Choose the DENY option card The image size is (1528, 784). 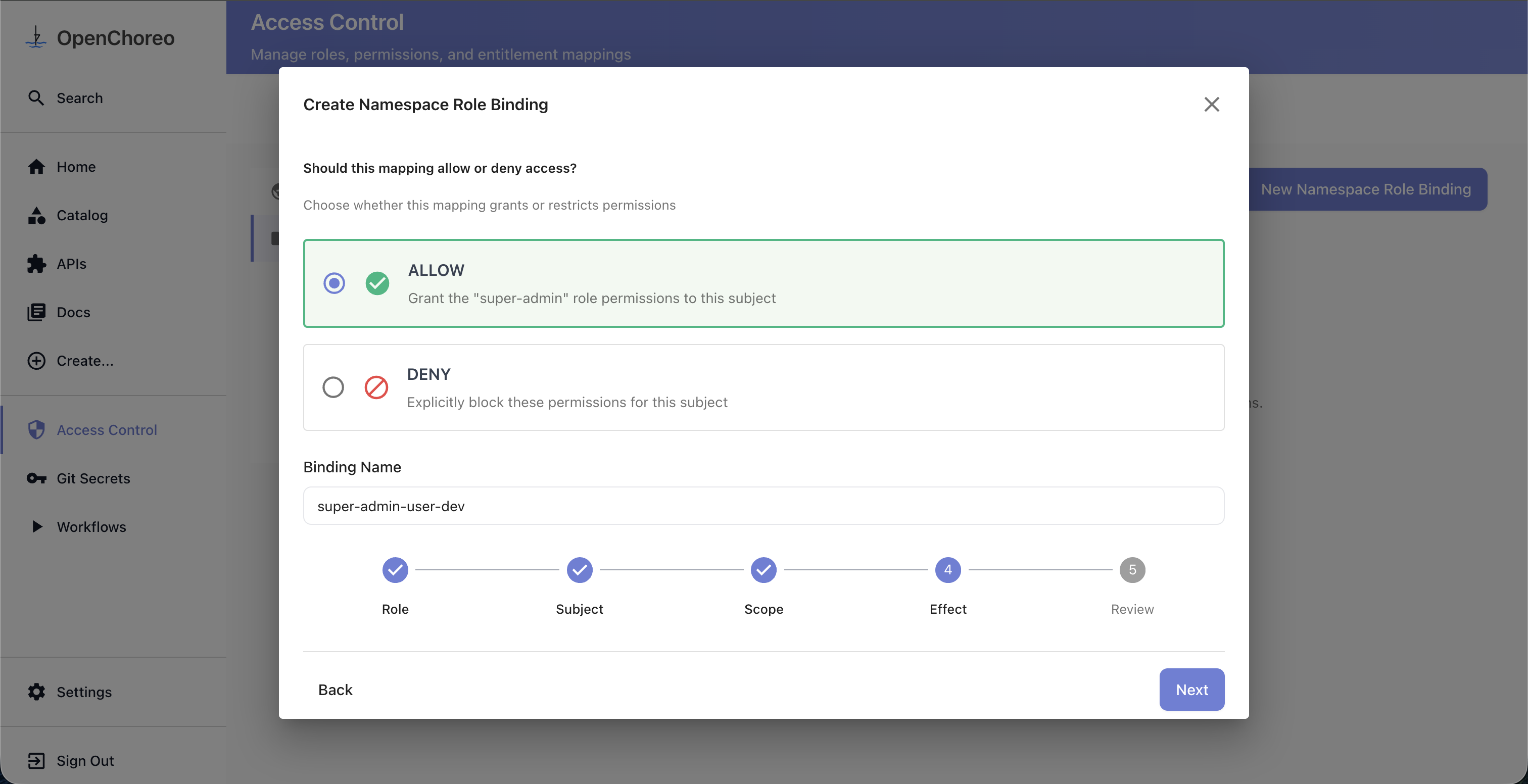pos(763,387)
